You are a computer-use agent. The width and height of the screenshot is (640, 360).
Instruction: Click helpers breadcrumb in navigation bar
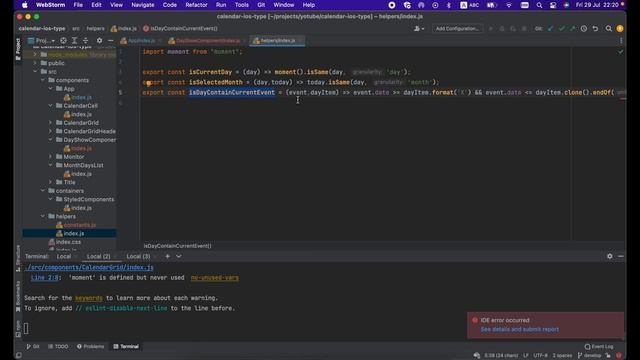[x=96, y=29]
